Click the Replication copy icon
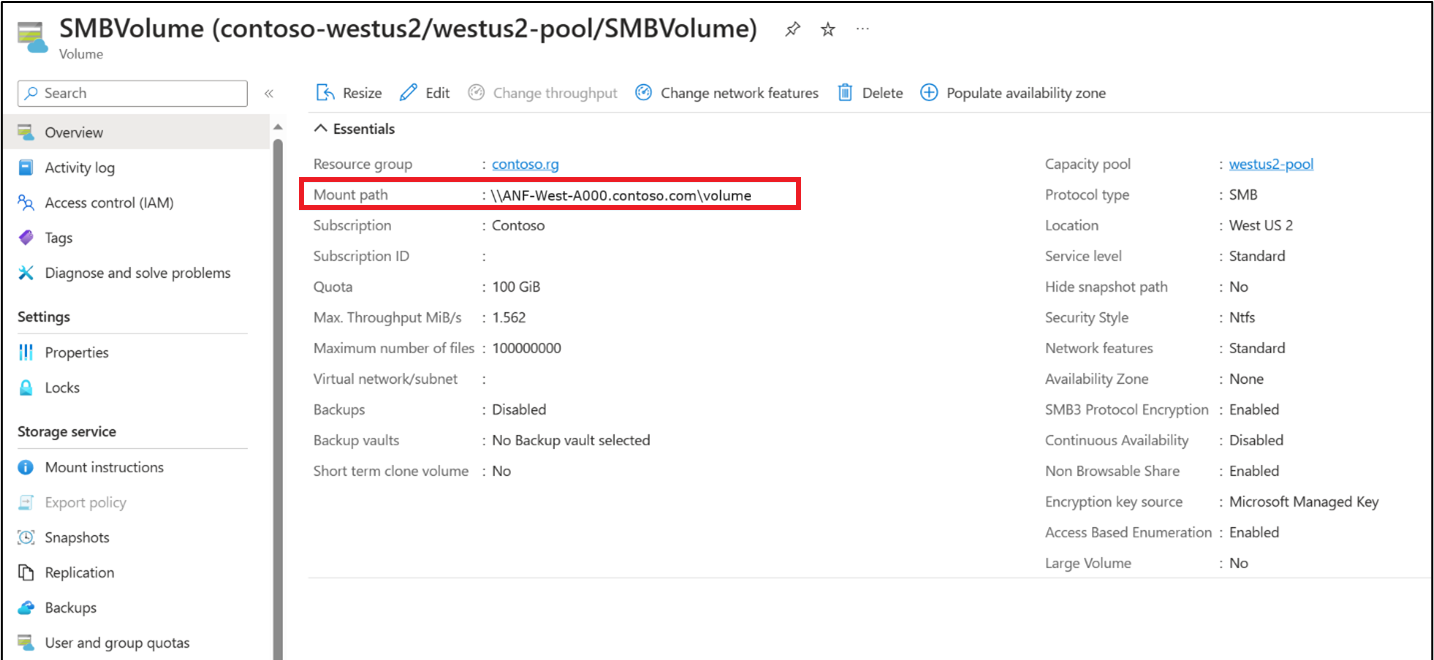Image resolution: width=1434 pixels, height=660 pixels. tap(26, 573)
